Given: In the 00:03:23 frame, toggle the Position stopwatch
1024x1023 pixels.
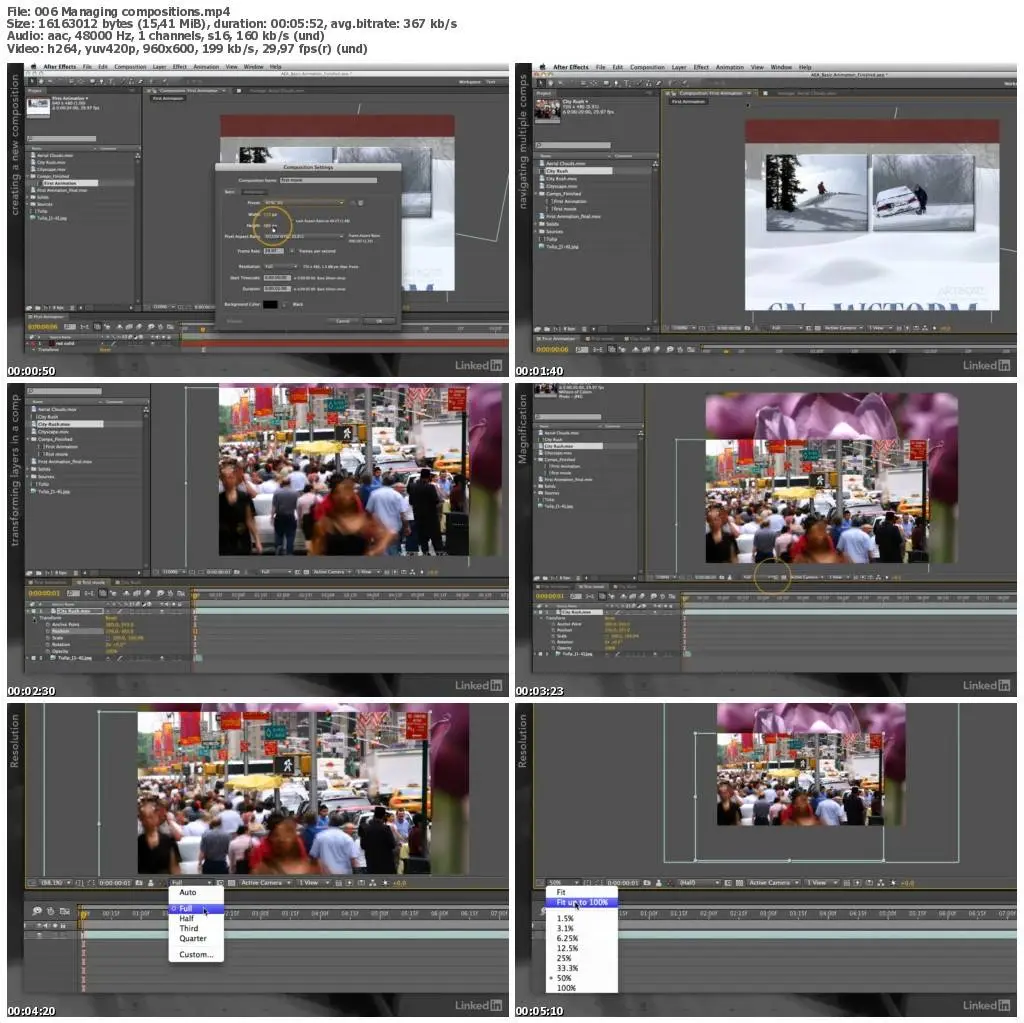Looking at the screenshot, I should [x=553, y=630].
